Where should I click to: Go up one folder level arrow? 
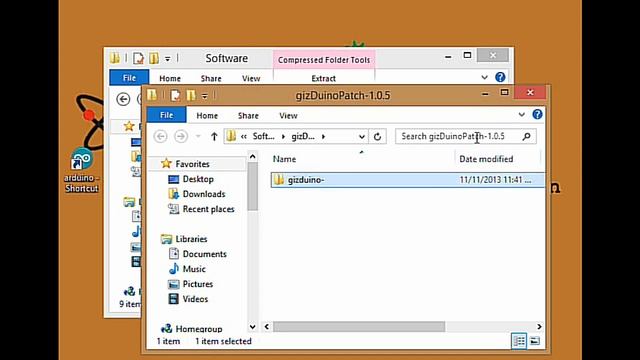[214, 136]
